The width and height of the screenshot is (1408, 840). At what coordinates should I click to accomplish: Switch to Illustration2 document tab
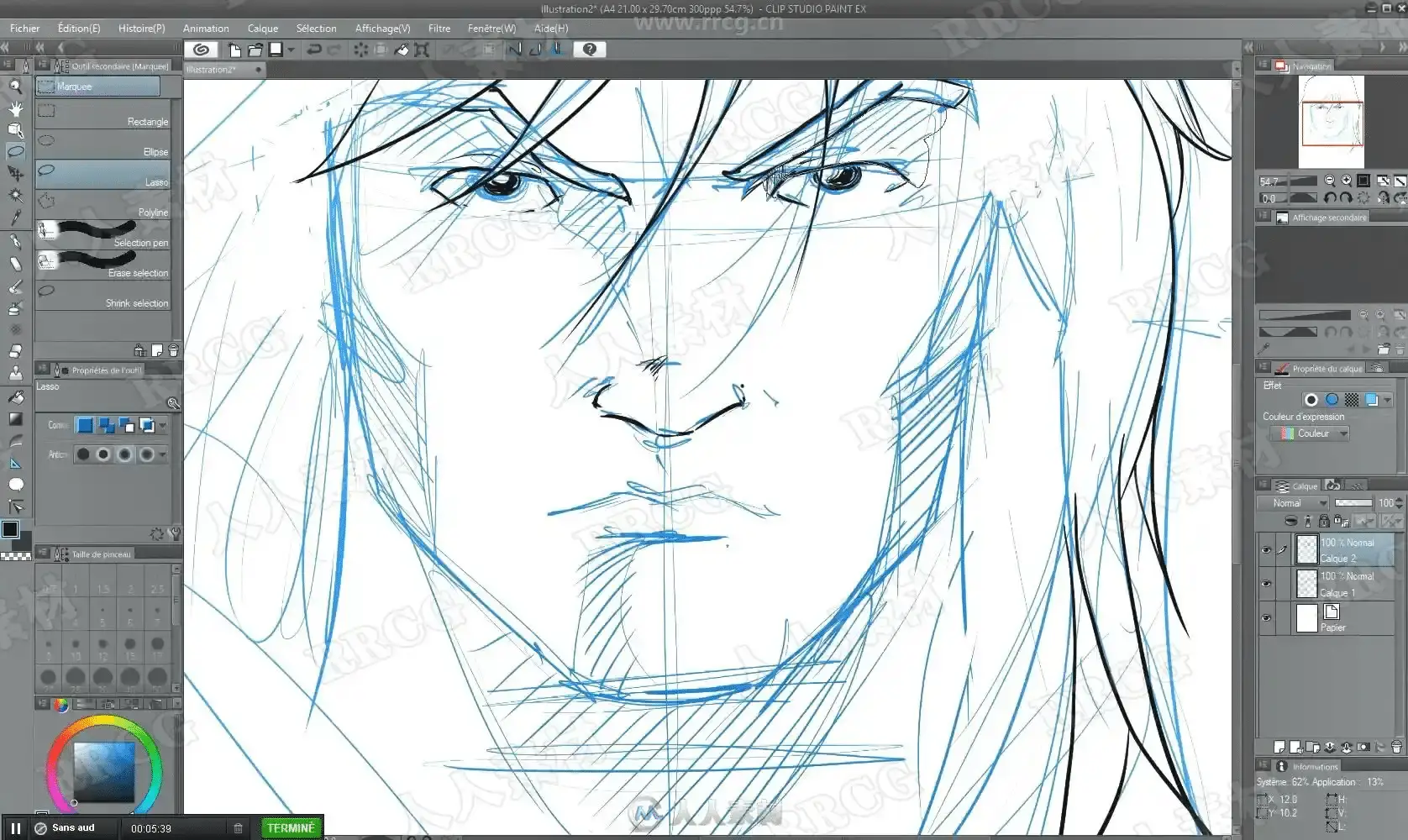[223, 70]
